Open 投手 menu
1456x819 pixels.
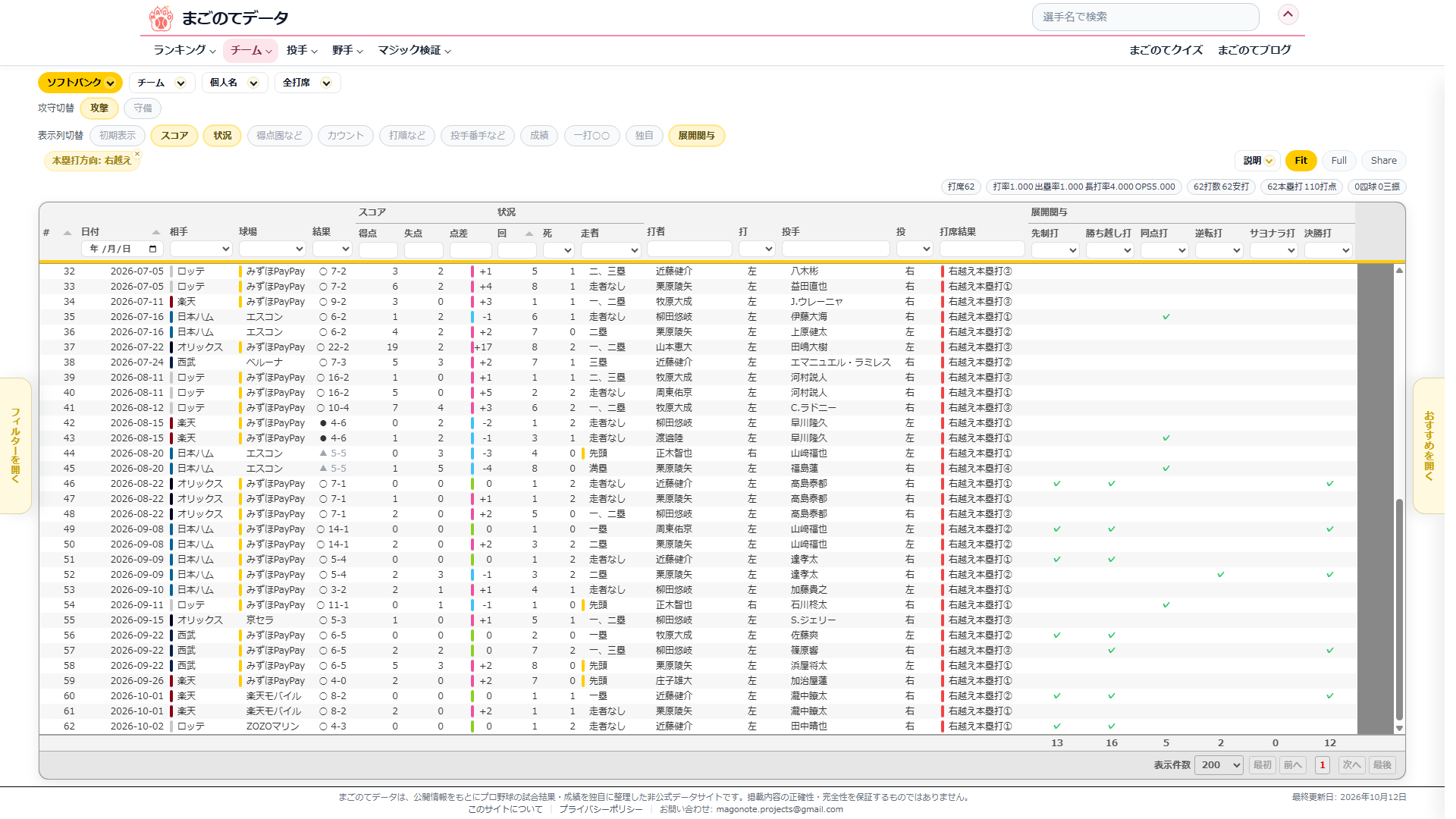point(302,50)
